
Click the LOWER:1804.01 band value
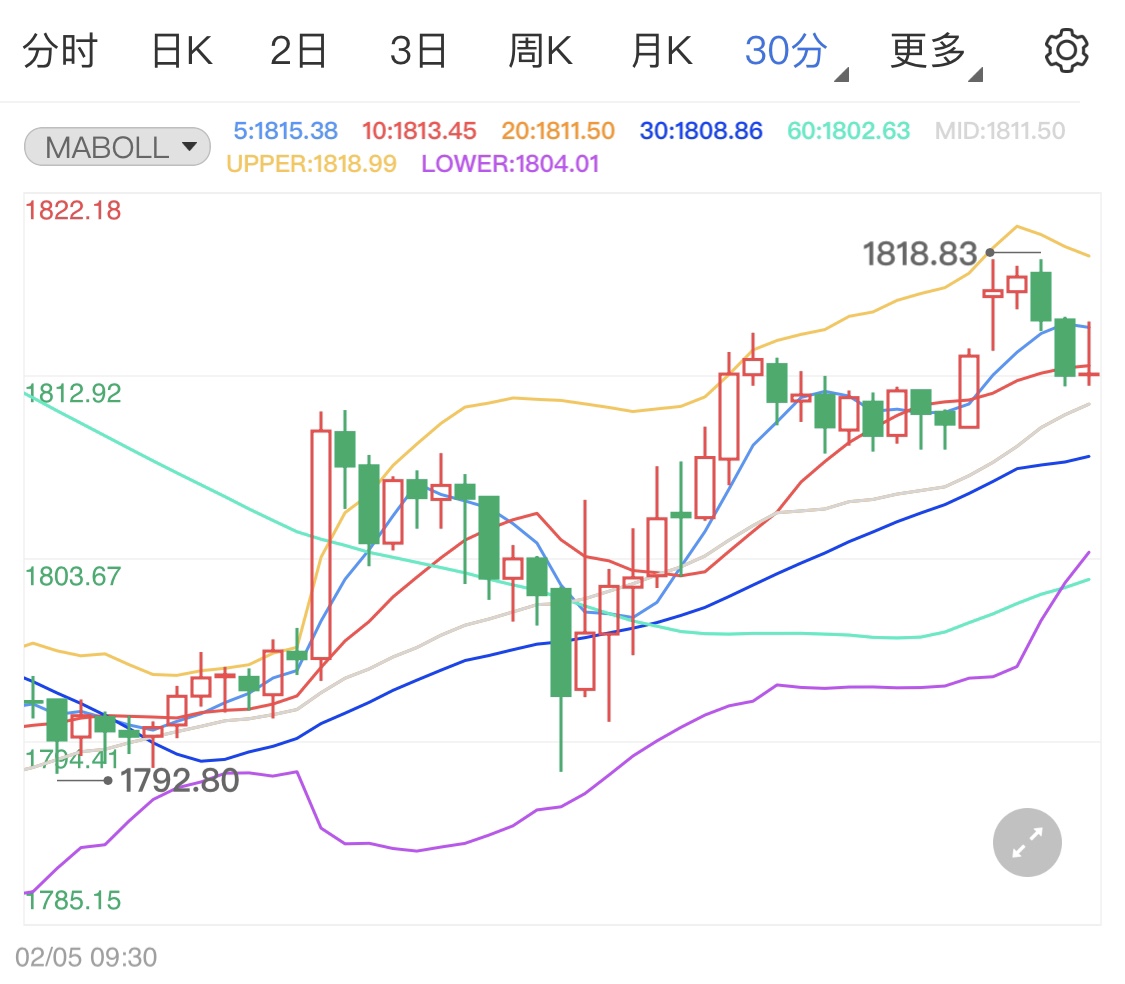[x=510, y=164]
